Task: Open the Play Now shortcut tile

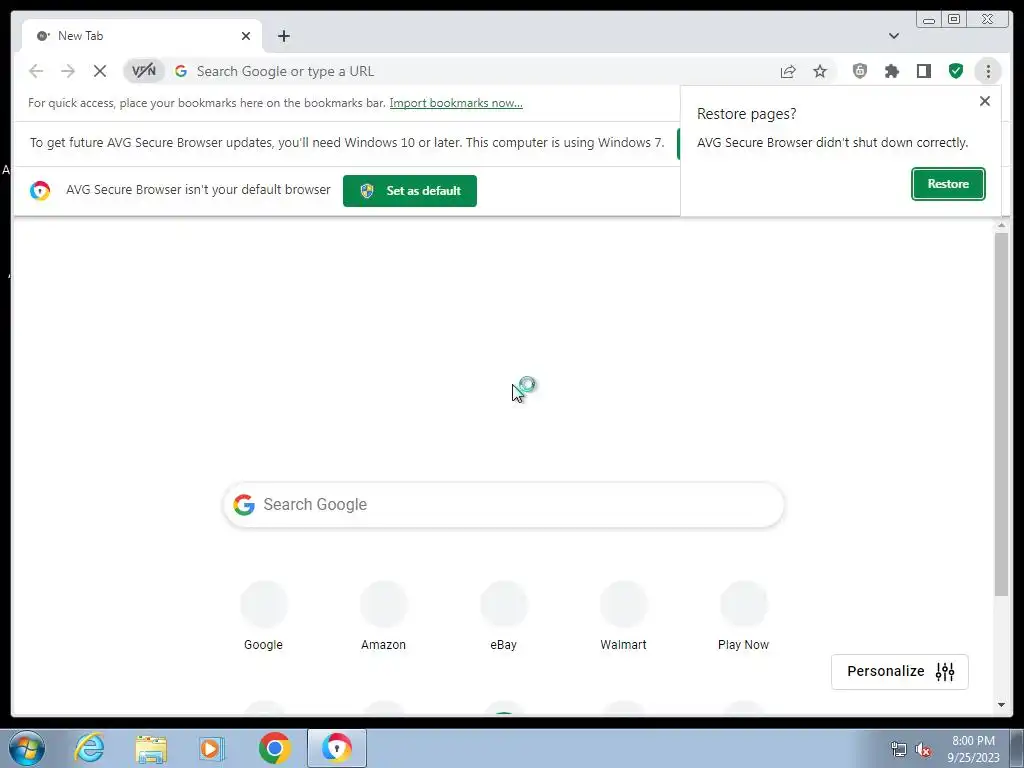Action: click(743, 616)
